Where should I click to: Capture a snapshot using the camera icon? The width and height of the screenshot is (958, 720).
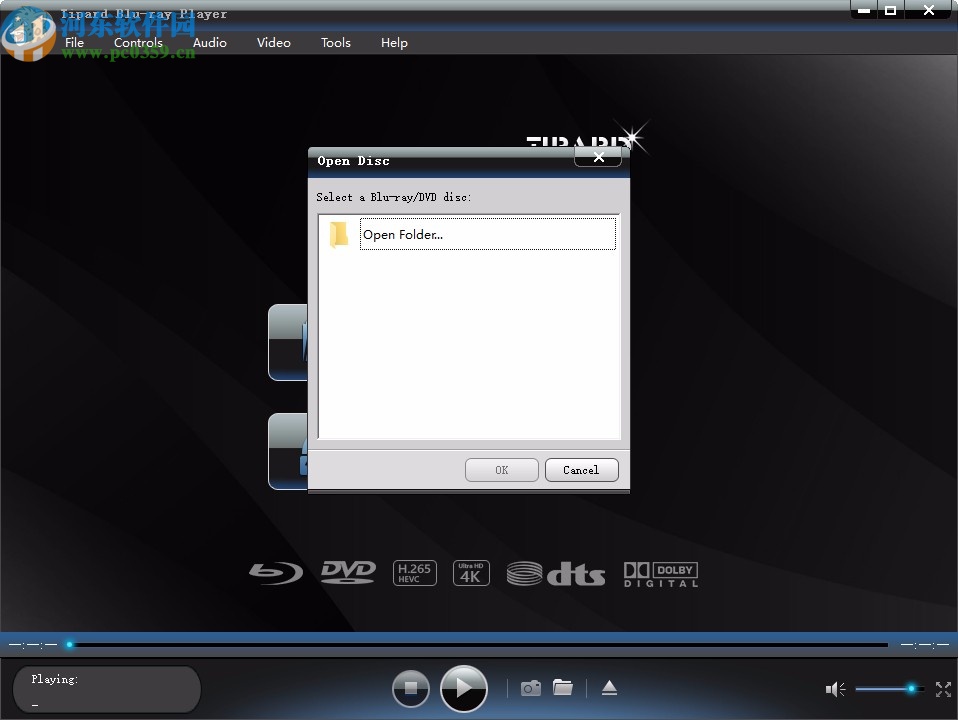coord(530,688)
